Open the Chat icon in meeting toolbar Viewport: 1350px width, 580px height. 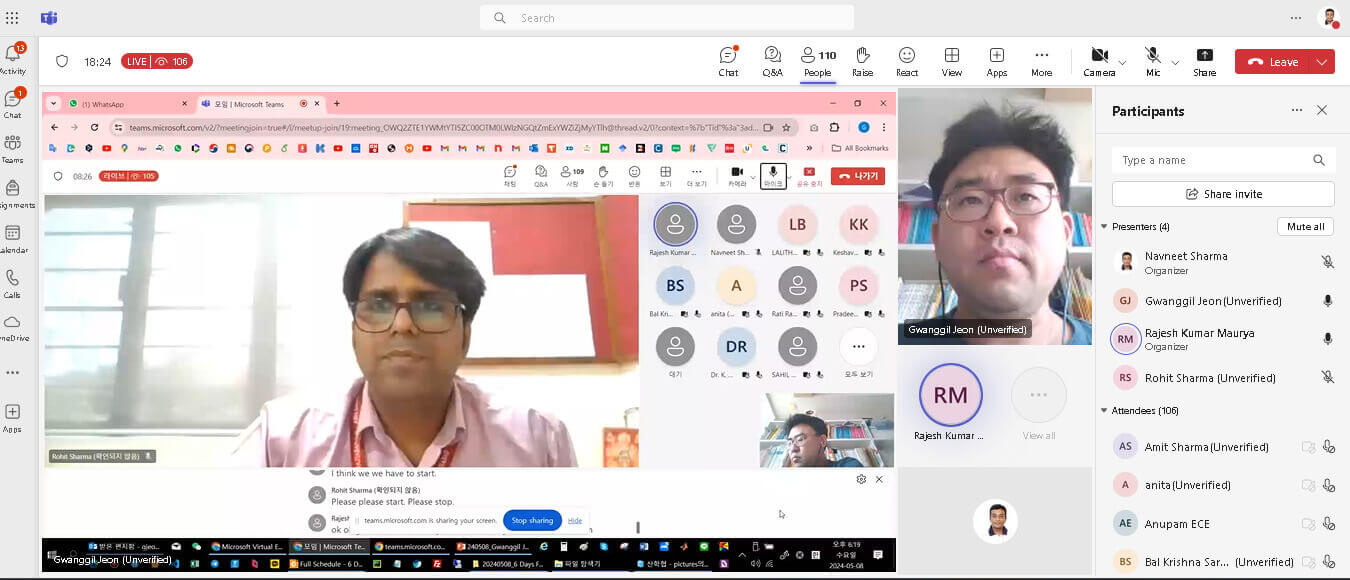[728, 60]
